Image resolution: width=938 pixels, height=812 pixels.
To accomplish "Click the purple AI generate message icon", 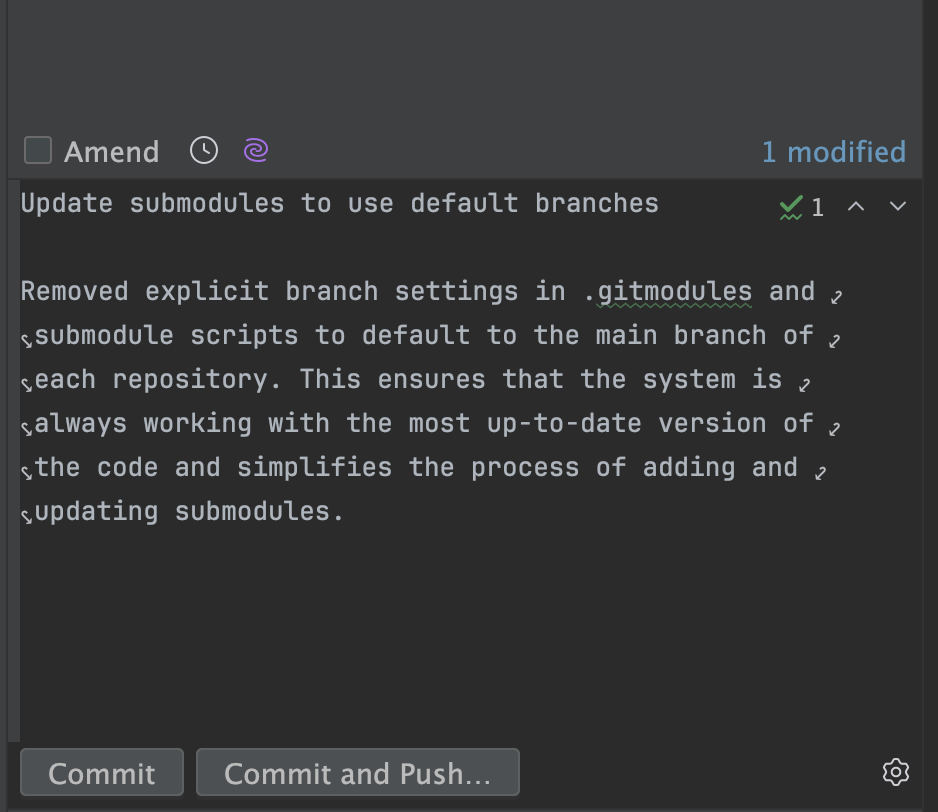I will click(256, 151).
